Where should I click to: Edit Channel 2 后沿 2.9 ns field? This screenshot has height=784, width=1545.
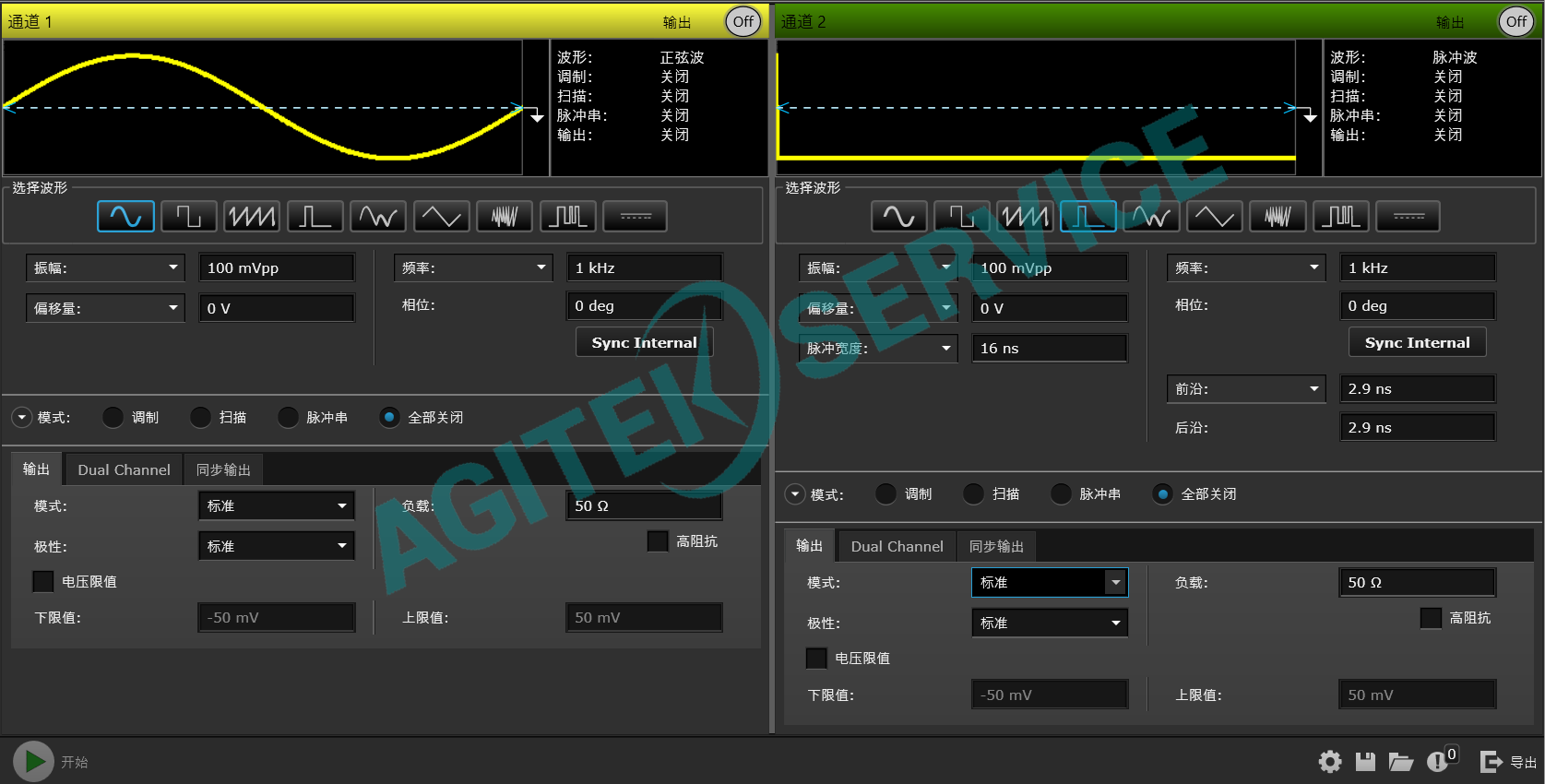click(1417, 427)
